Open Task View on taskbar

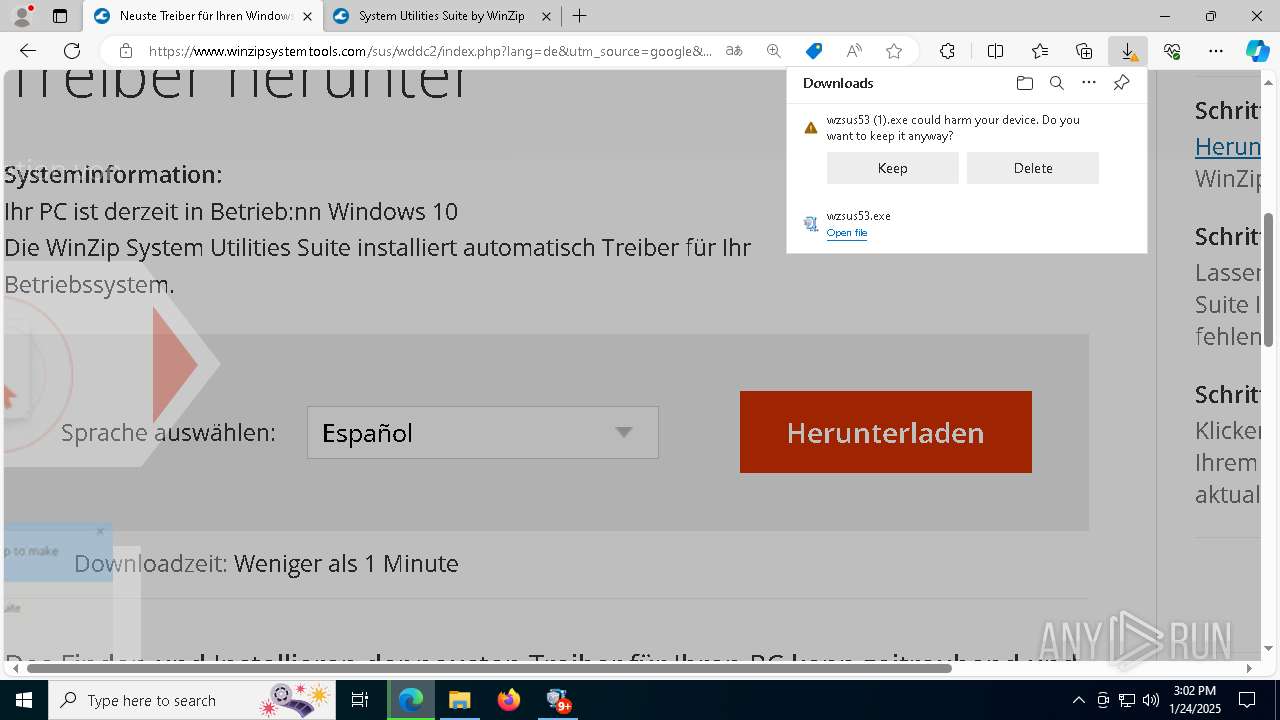point(360,700)
